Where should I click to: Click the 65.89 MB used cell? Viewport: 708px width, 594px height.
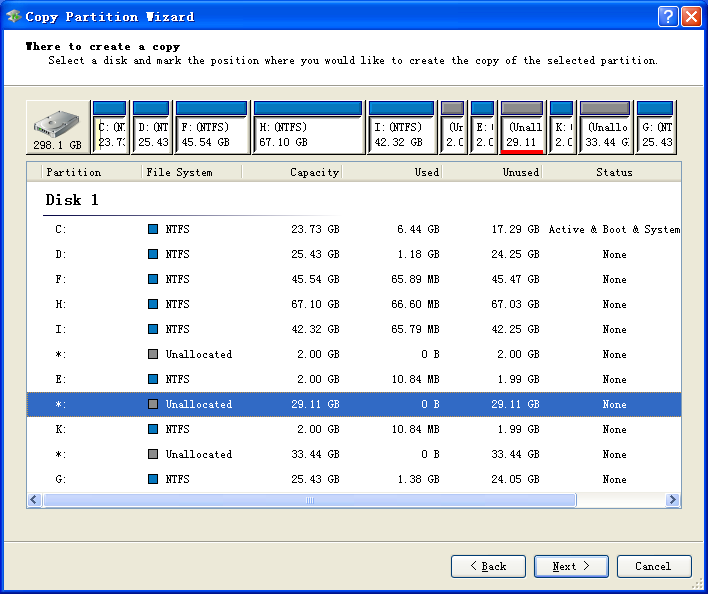coord(415,279)
